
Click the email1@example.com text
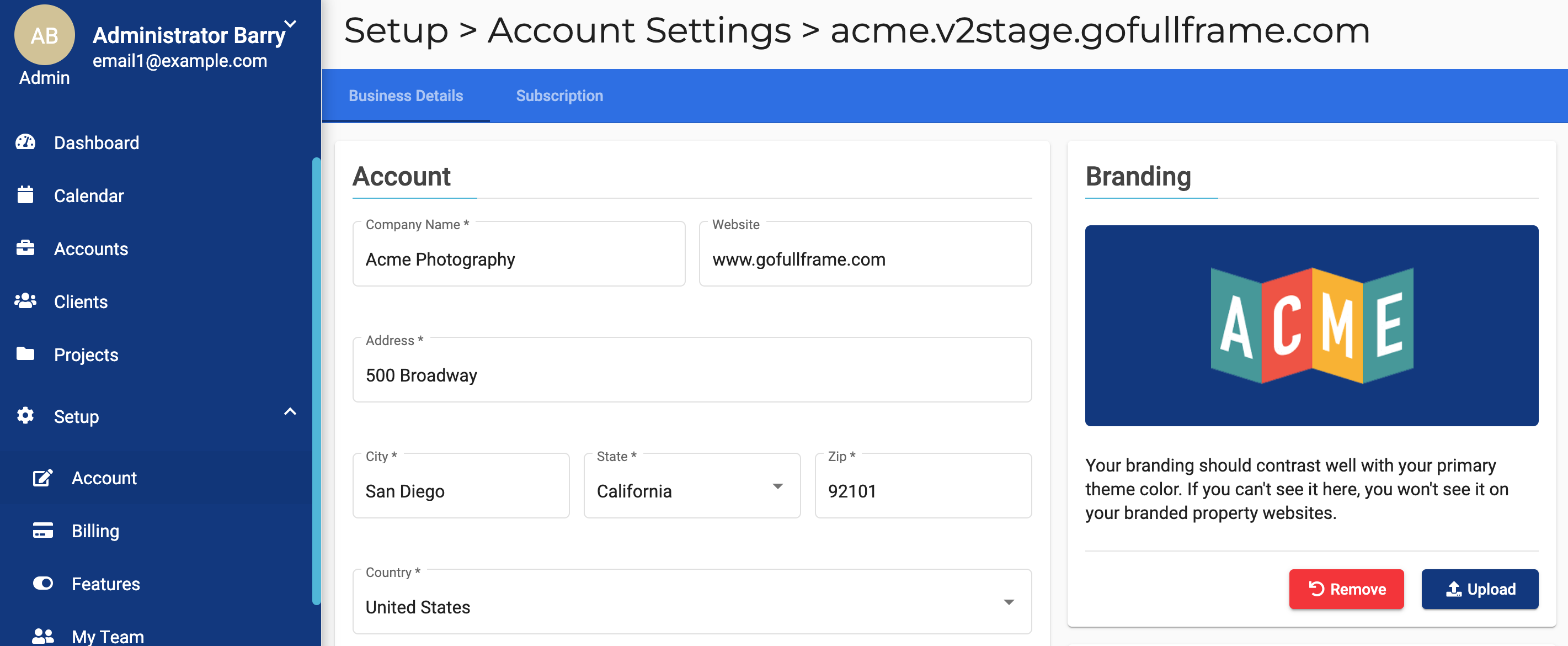(x=179, y=61)
